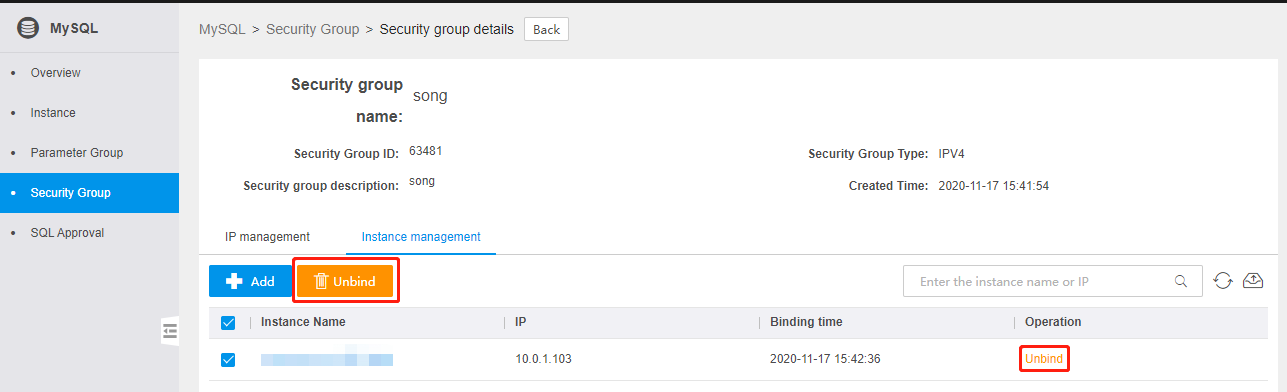Open the blurred instance name link
The image size is (1287, 392).
pyautogui.click(x=327, y=359)
